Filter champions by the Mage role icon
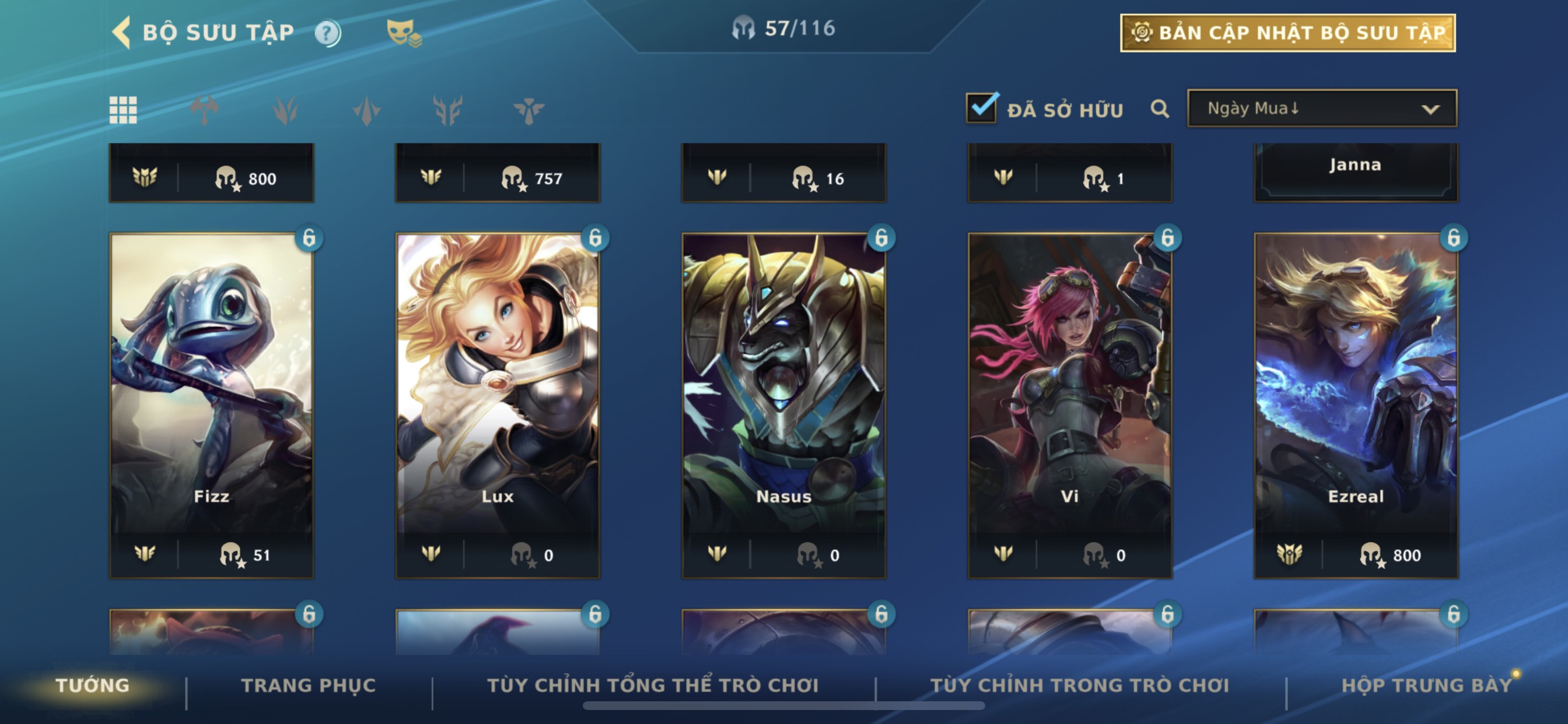1568x724 pixels. (366, 110)
